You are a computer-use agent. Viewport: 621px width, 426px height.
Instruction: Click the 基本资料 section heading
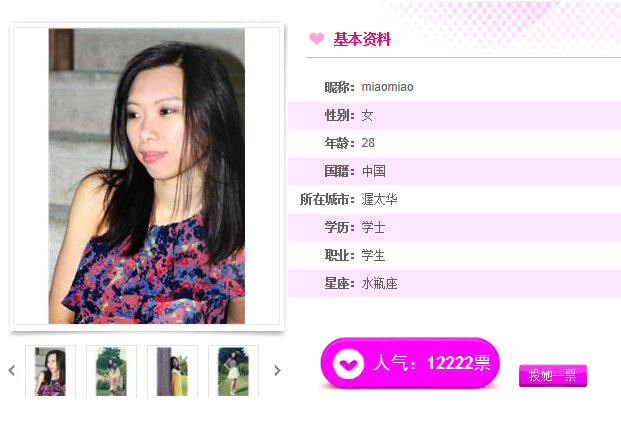tap(362, 39)
